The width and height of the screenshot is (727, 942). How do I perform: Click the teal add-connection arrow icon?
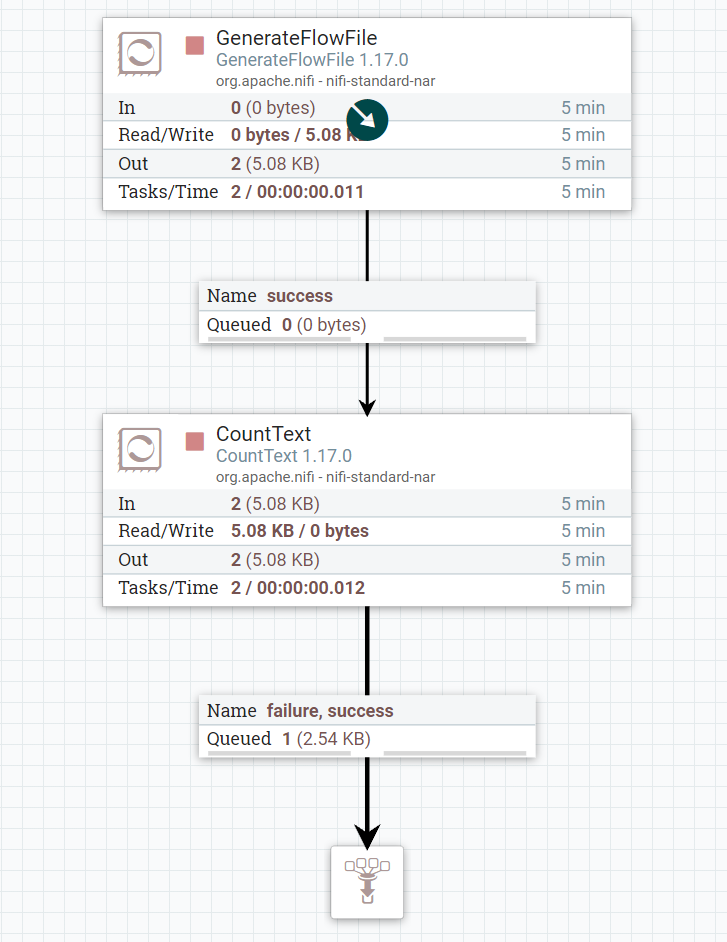367,120
